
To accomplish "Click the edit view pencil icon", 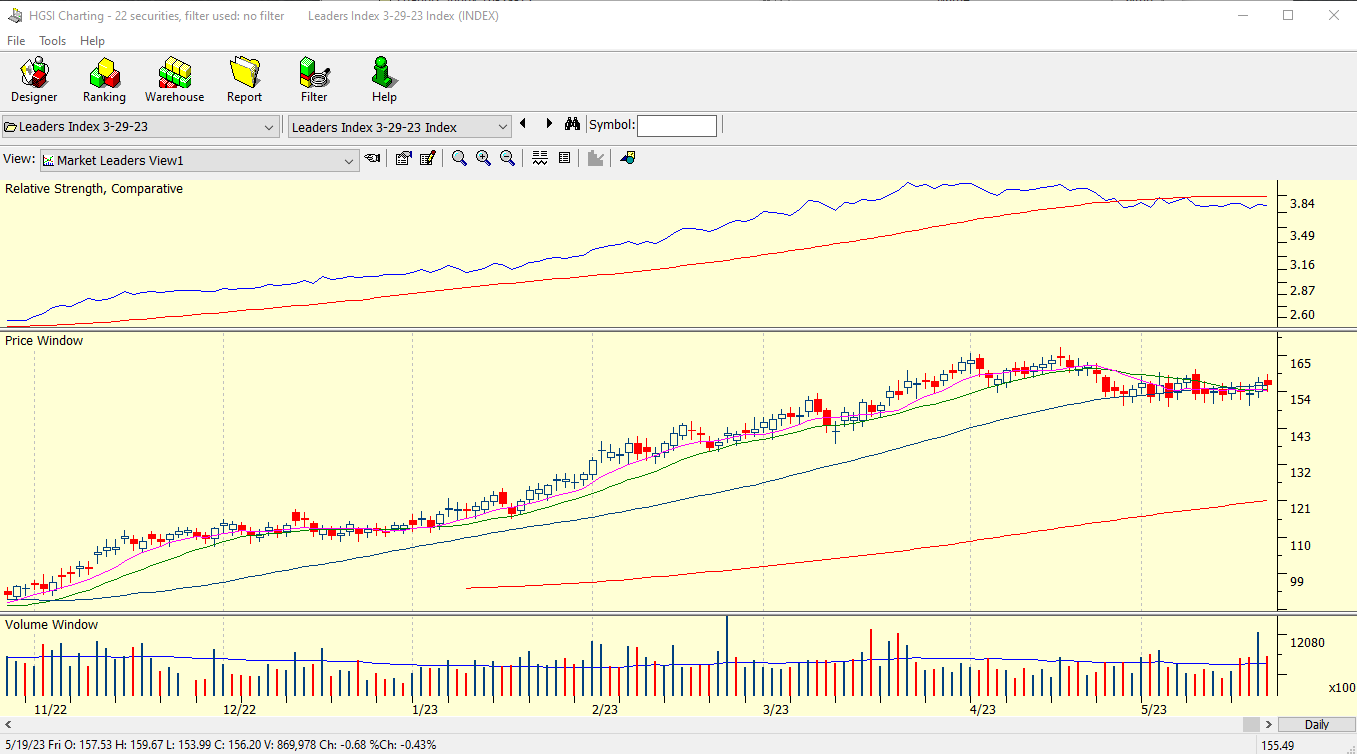I will 428,158.
